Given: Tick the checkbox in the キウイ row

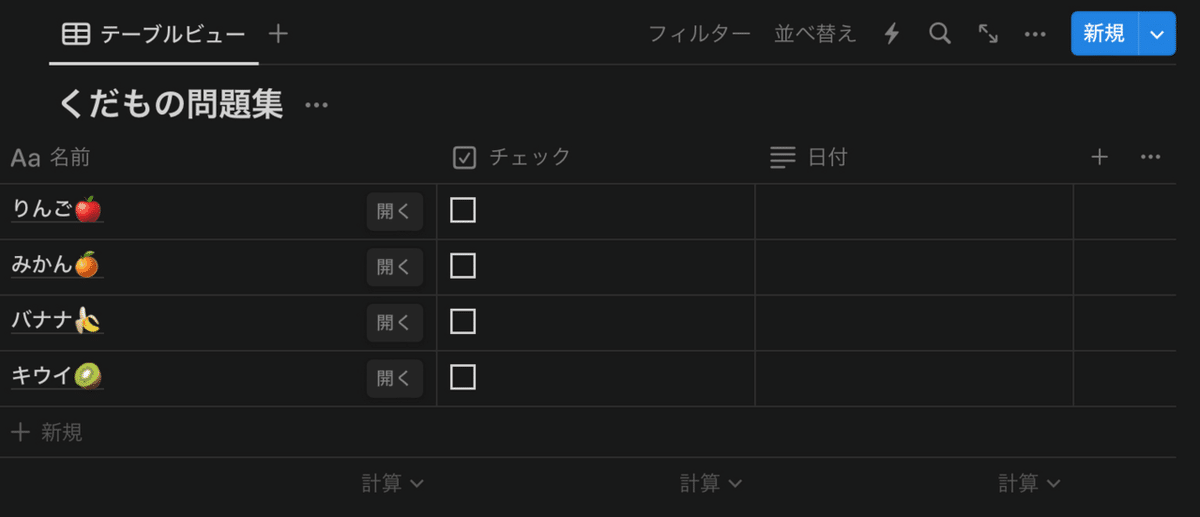Looking at the screenshot, I should coord(463,377).
